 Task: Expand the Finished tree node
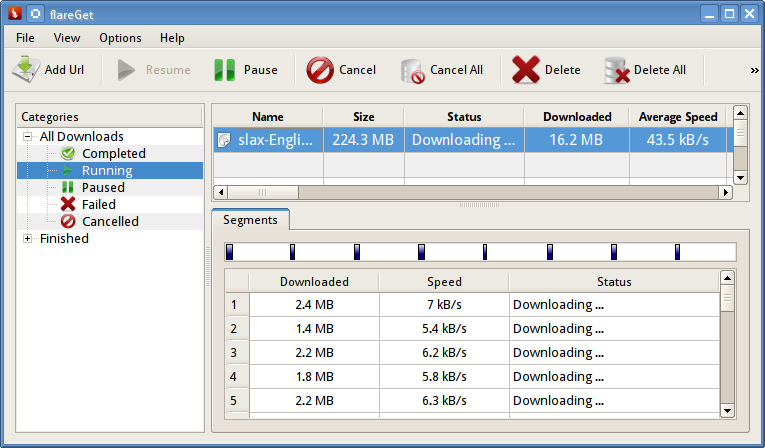(28, 238)
